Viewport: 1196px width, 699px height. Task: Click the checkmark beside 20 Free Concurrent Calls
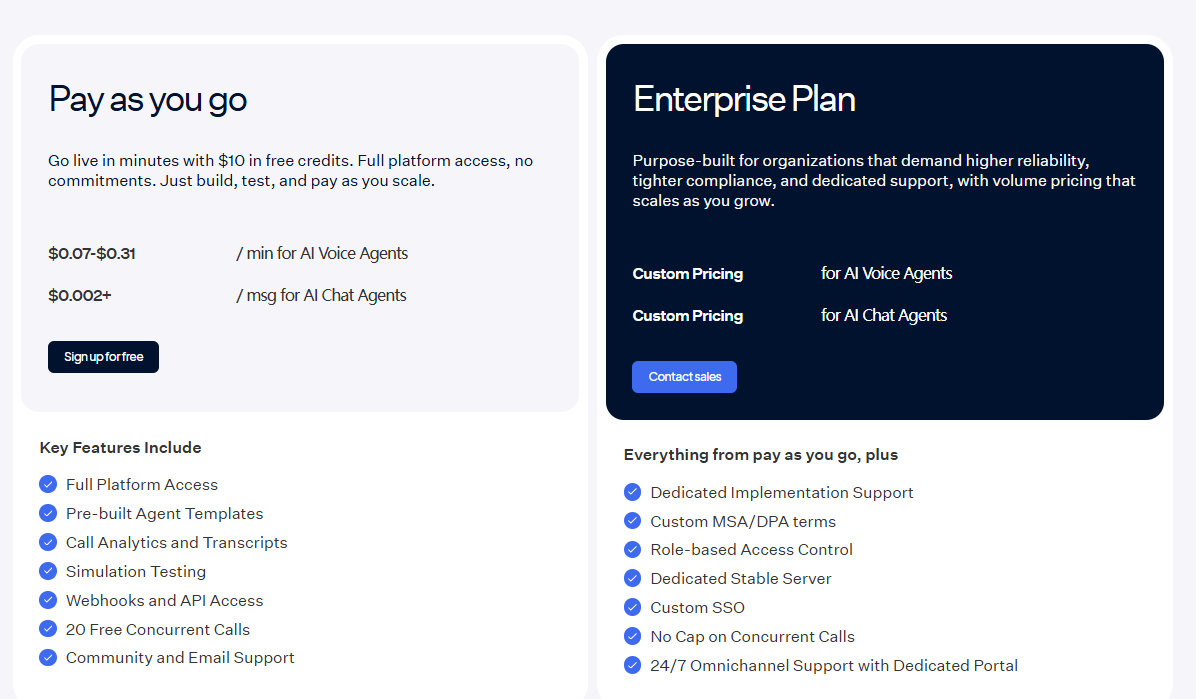(x=47, y=629)
